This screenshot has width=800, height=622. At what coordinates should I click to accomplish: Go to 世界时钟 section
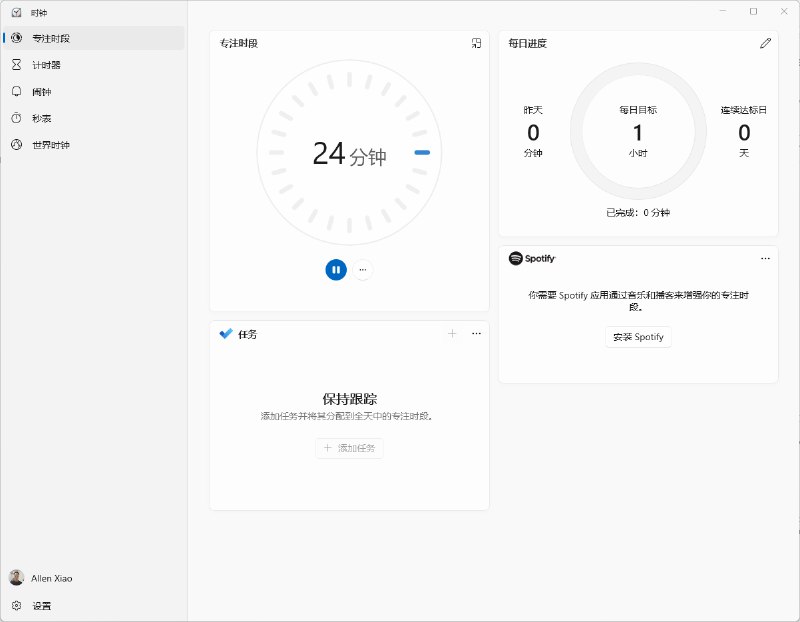50,145
